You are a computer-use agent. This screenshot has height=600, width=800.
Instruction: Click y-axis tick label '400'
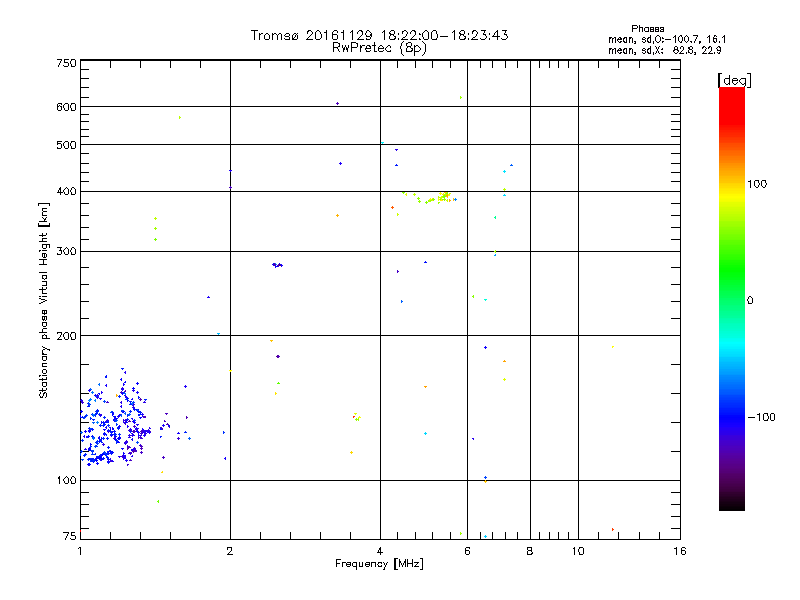pos(67,191)
